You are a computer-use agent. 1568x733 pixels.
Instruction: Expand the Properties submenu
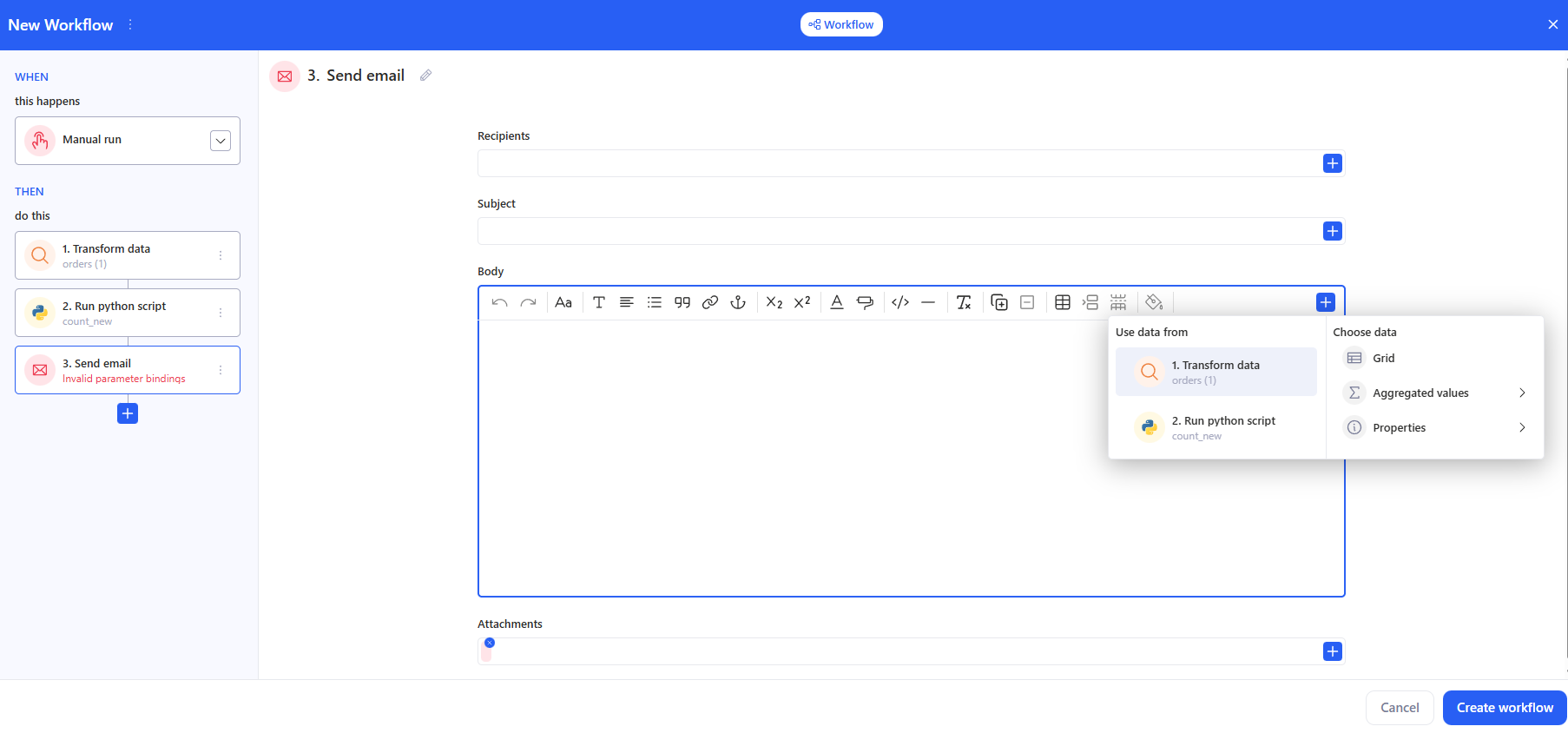click(1521, 427)
